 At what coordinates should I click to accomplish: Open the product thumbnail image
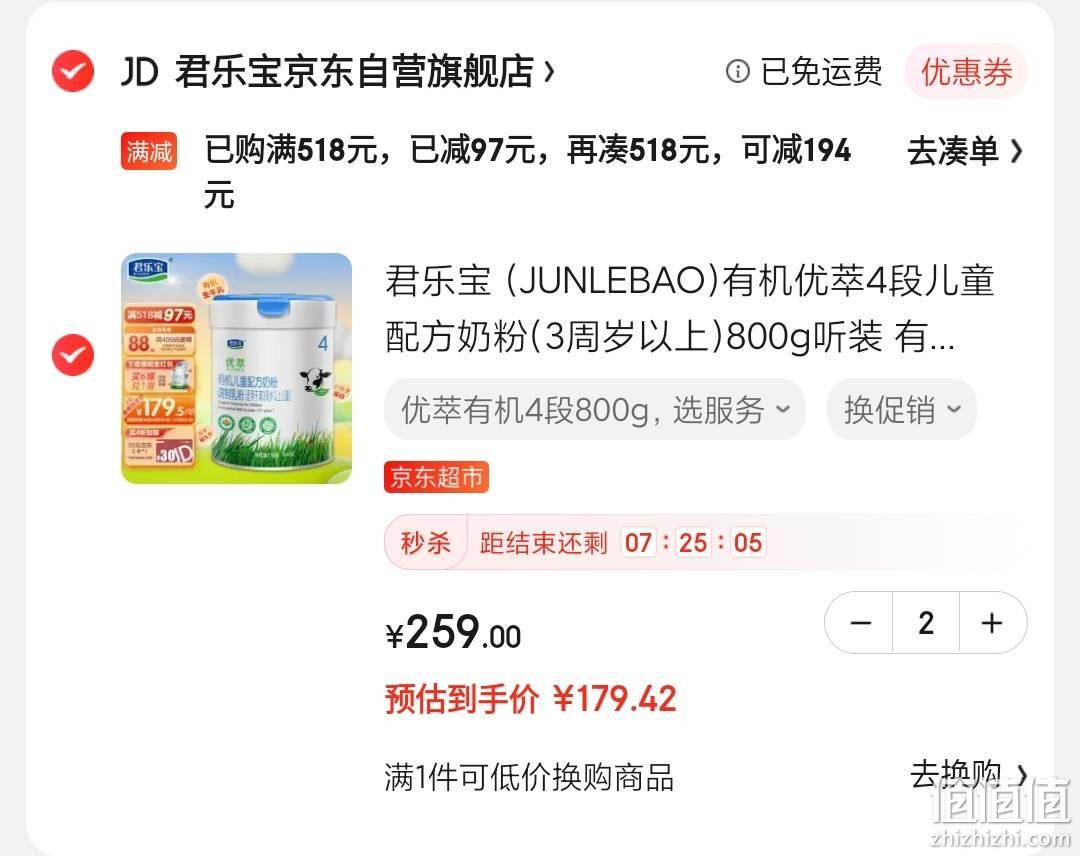pos(236,368)
